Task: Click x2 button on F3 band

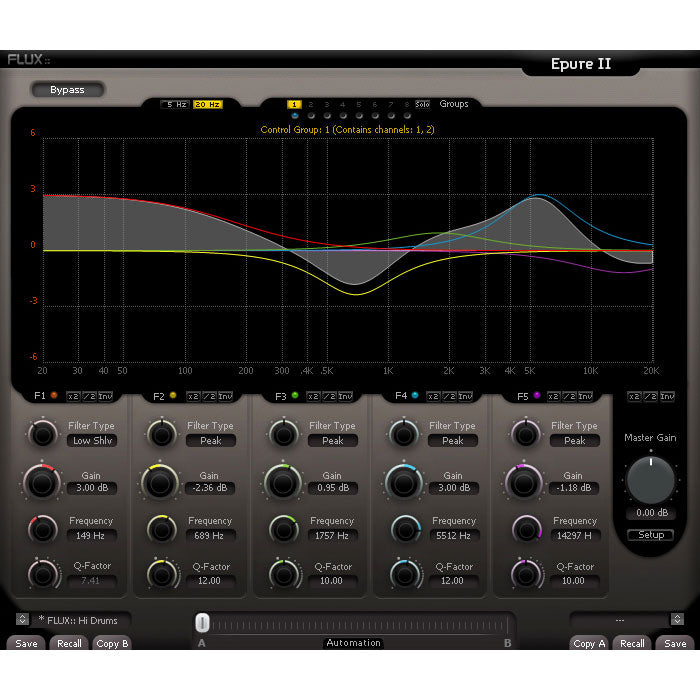Action: [313, 396]
